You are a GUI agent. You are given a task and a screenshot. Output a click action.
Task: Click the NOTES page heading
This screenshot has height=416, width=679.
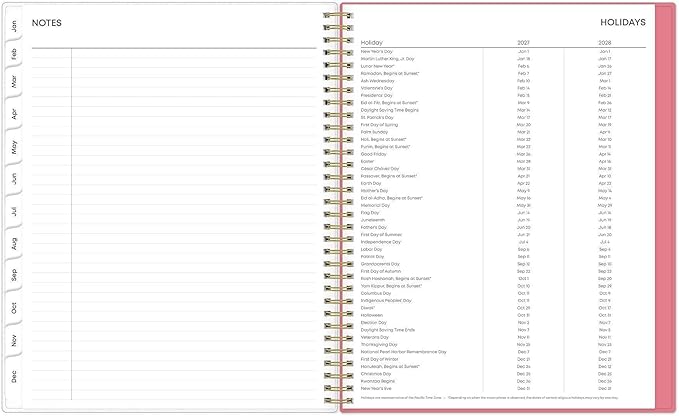click(x=47, y=23)
